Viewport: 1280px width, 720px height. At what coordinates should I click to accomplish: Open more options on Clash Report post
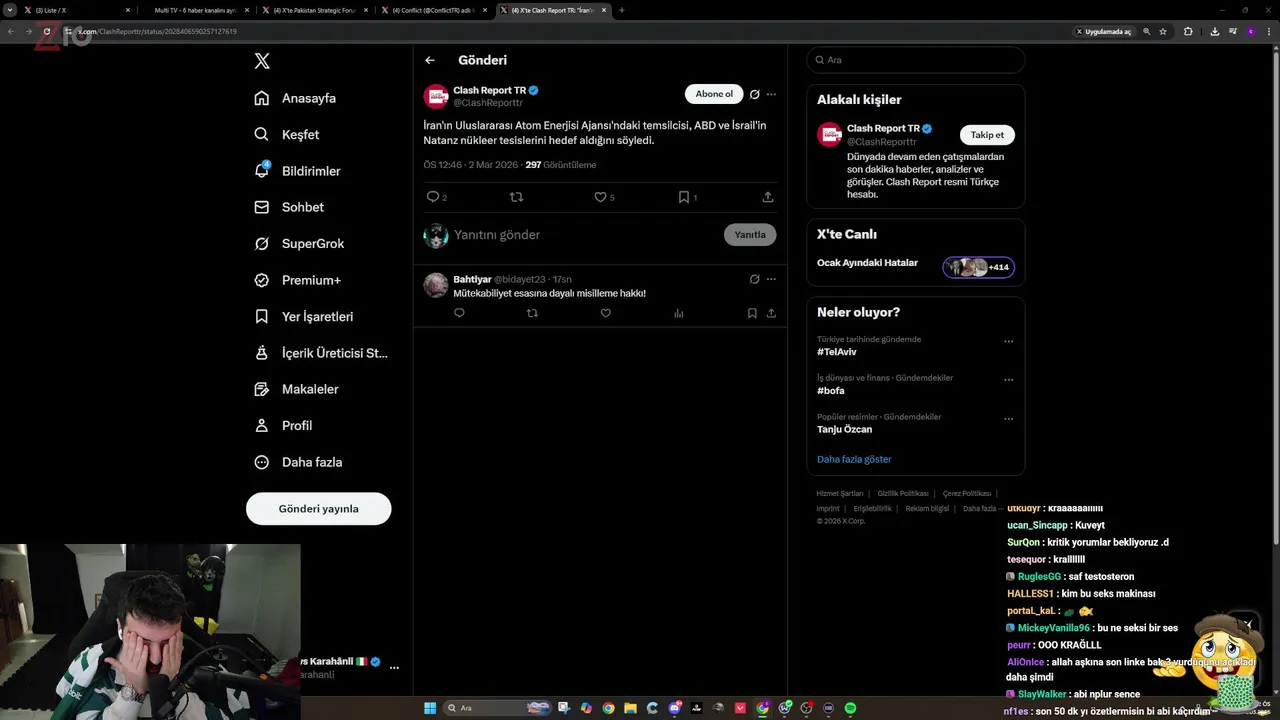coord(771,94)
